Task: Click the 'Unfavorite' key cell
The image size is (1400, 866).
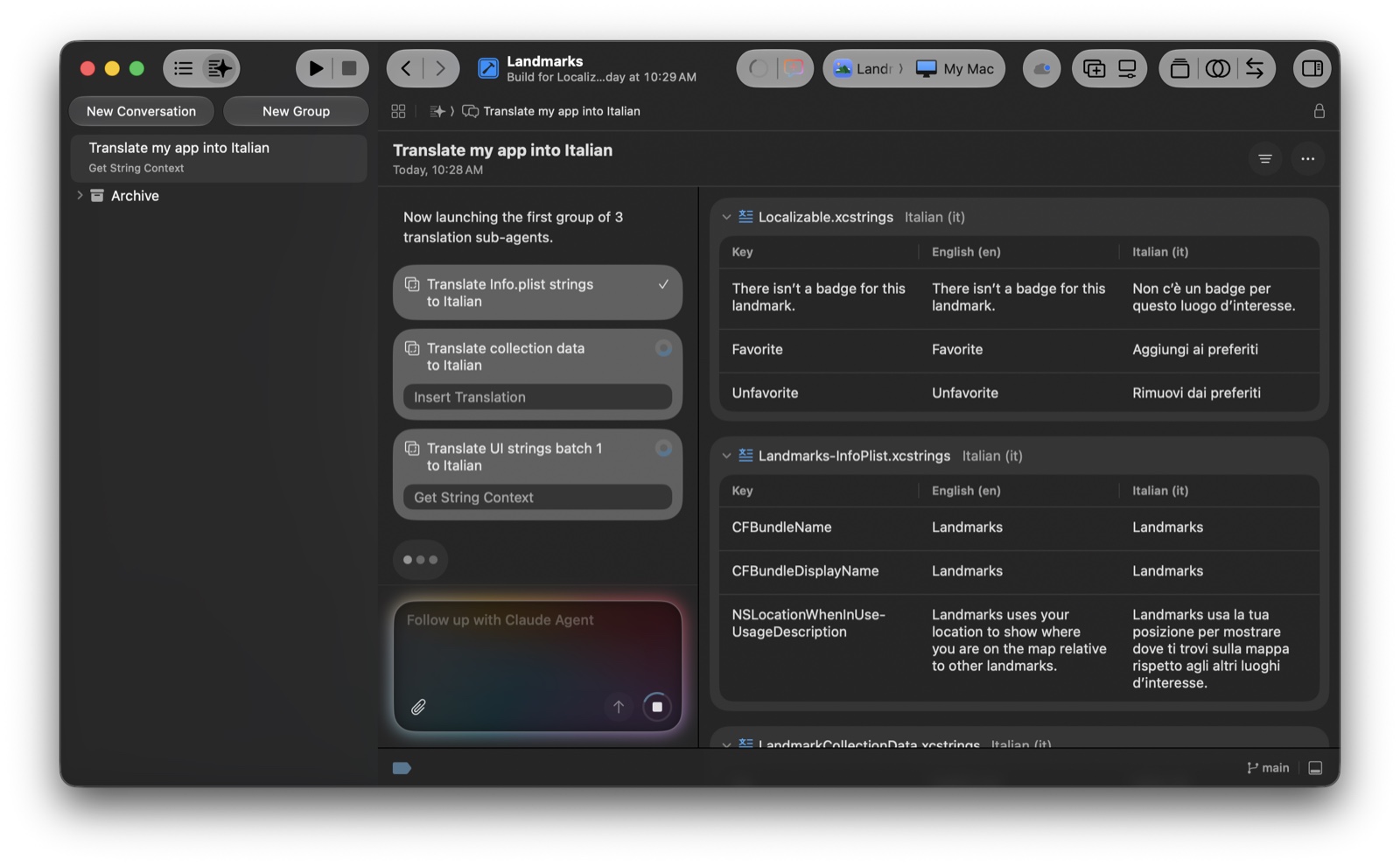Action: coord(819,394)
